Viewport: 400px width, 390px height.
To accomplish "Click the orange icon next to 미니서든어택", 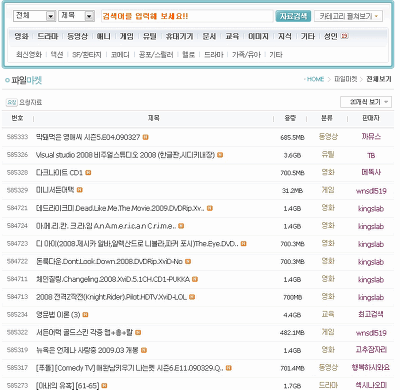I will (x=79, y=190).
